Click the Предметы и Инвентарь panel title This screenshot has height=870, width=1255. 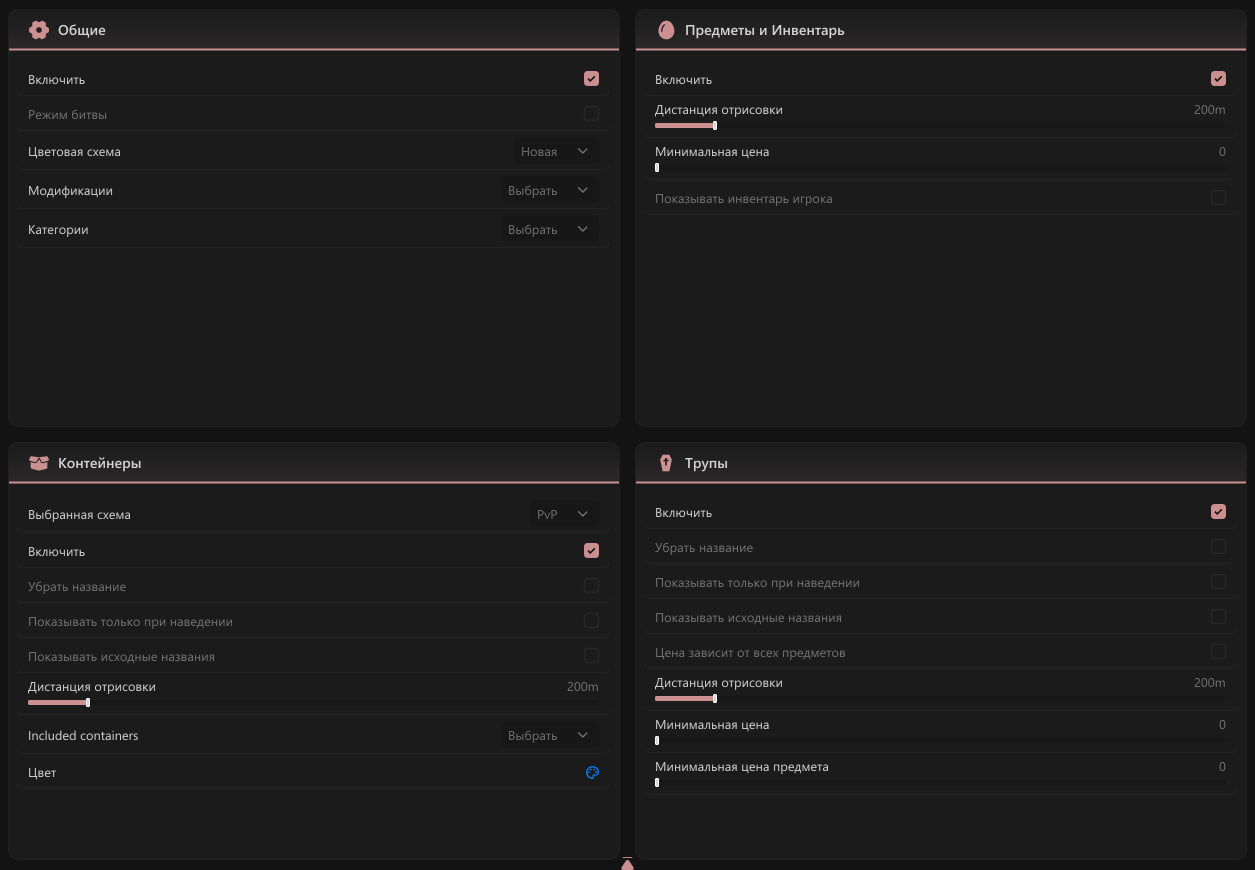765,30
